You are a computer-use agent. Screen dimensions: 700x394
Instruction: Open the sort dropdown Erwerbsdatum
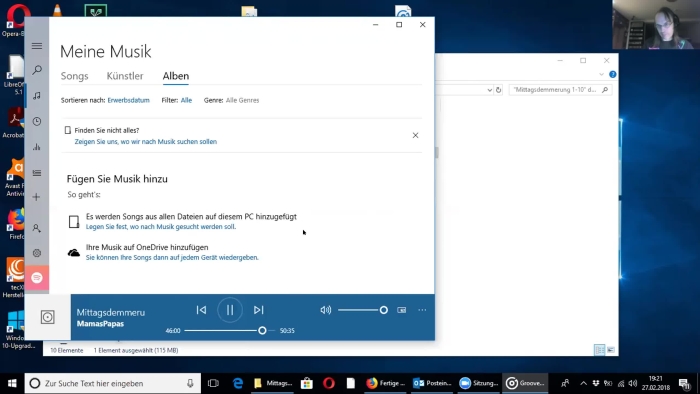point(129,100)
